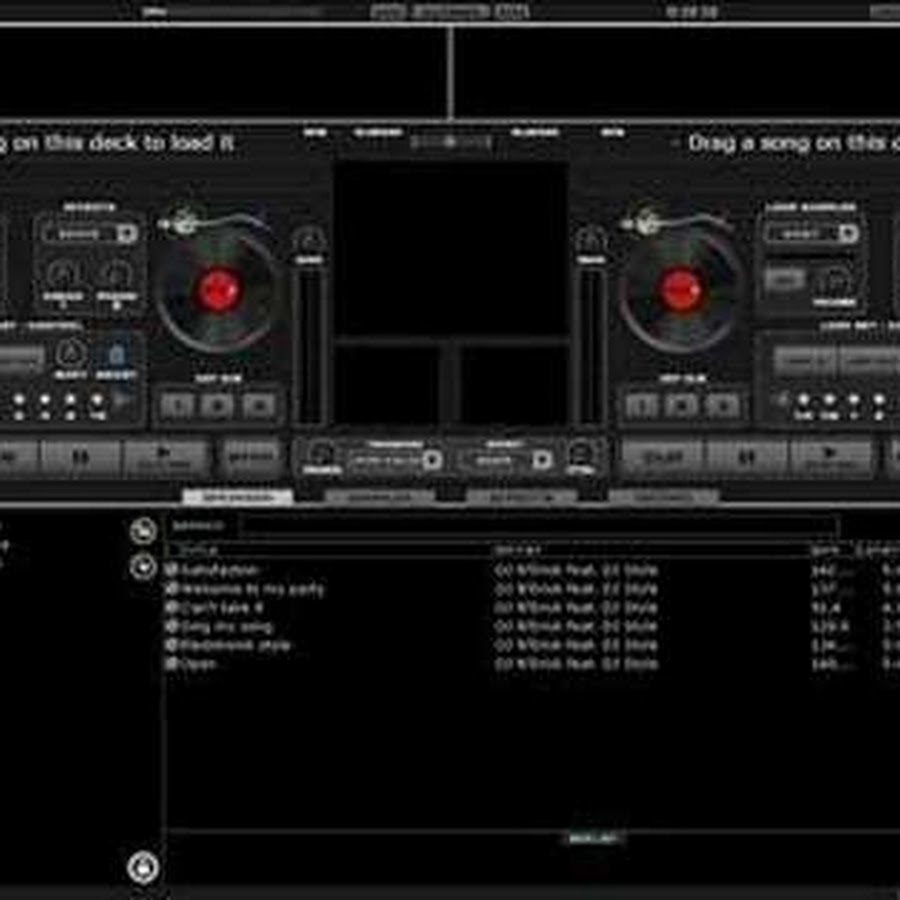
Task: Play the left deck
Action: click(165, 457)
